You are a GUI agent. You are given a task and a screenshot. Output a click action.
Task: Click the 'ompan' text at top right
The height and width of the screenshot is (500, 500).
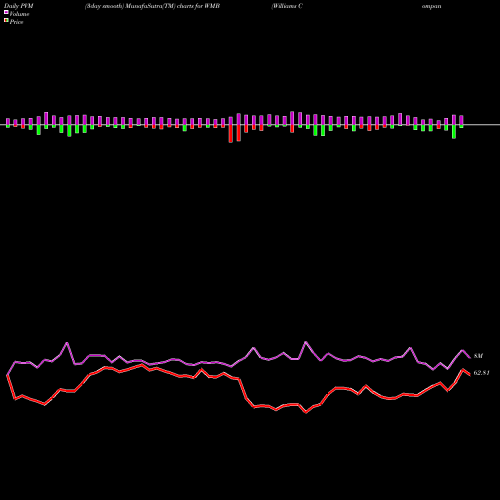coord(432,6)
